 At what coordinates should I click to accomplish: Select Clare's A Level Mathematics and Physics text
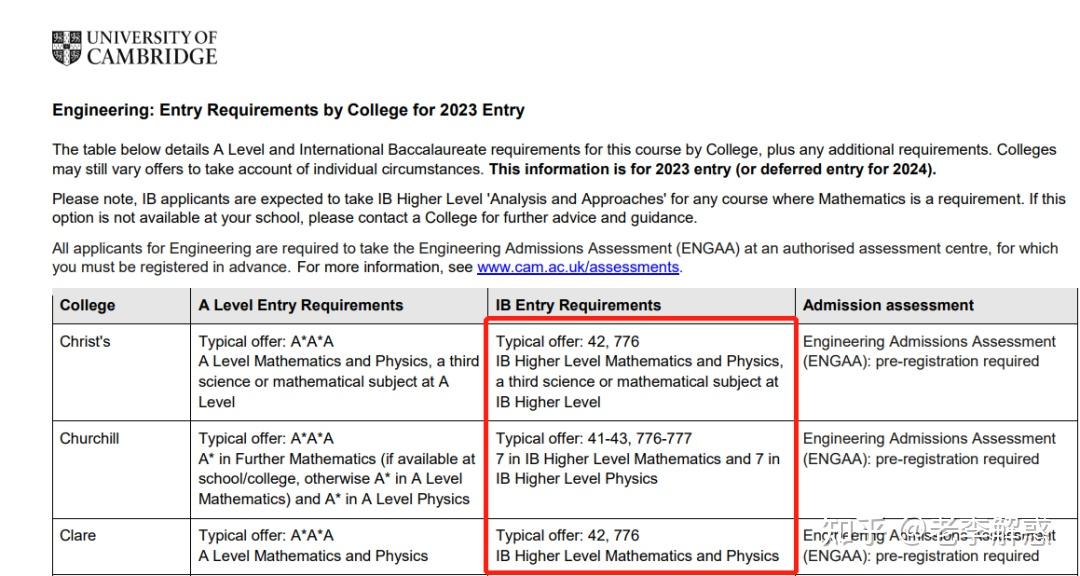point(313,555)
